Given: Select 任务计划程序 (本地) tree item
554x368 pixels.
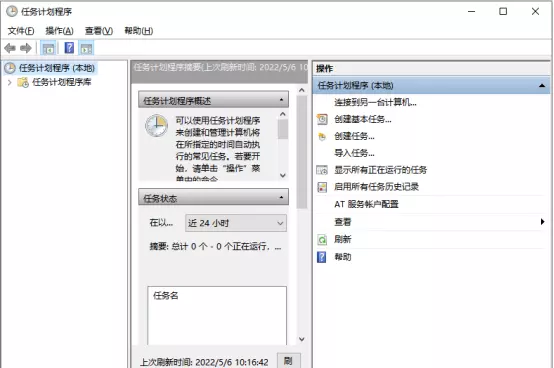Looking at the screenshot, I should tap(57, 68).
